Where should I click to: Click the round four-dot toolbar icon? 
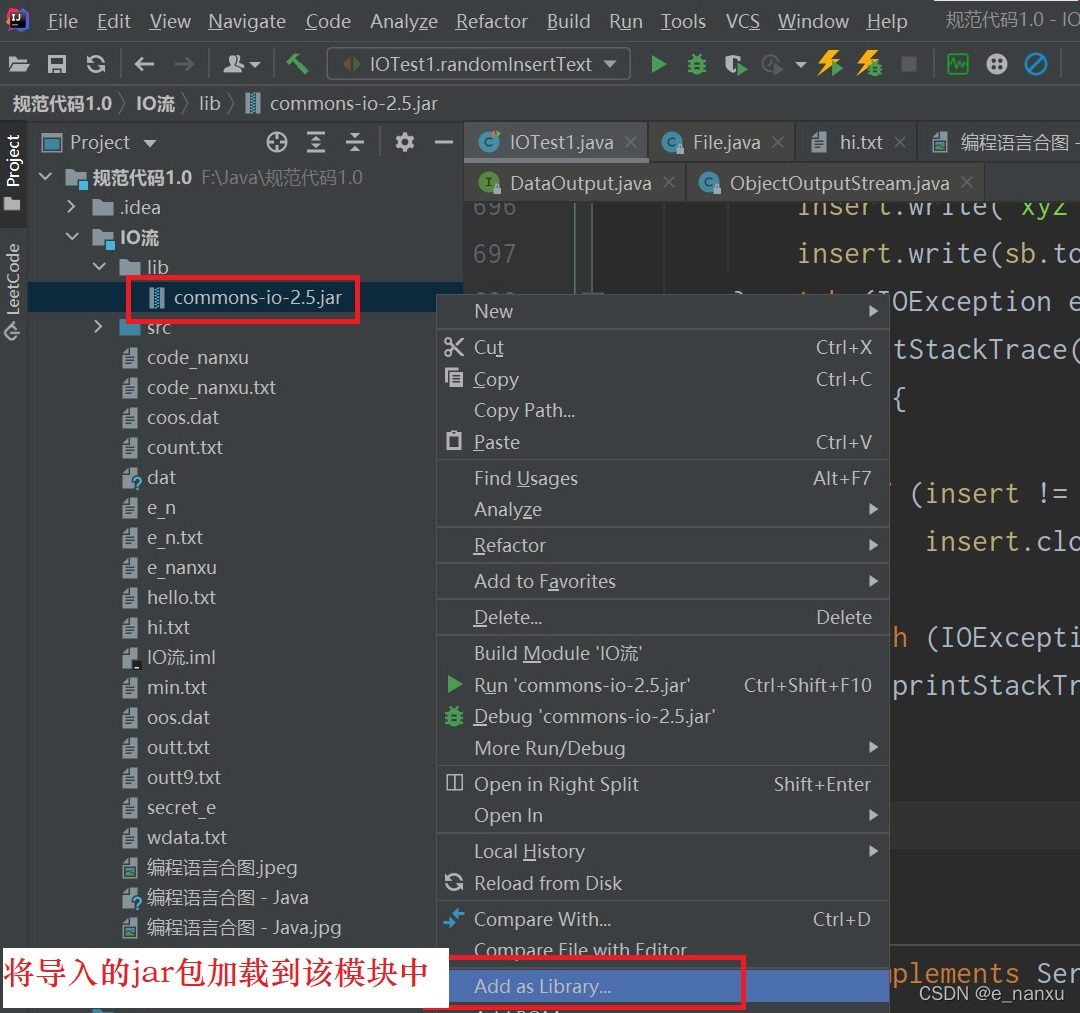tap(997, 64)
